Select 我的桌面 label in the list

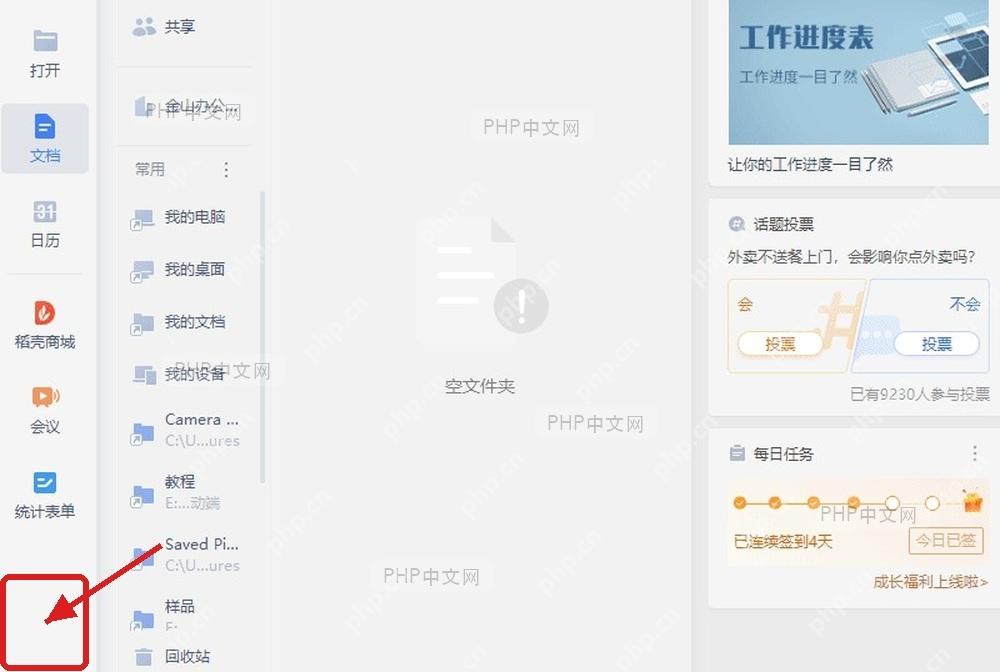195,269
